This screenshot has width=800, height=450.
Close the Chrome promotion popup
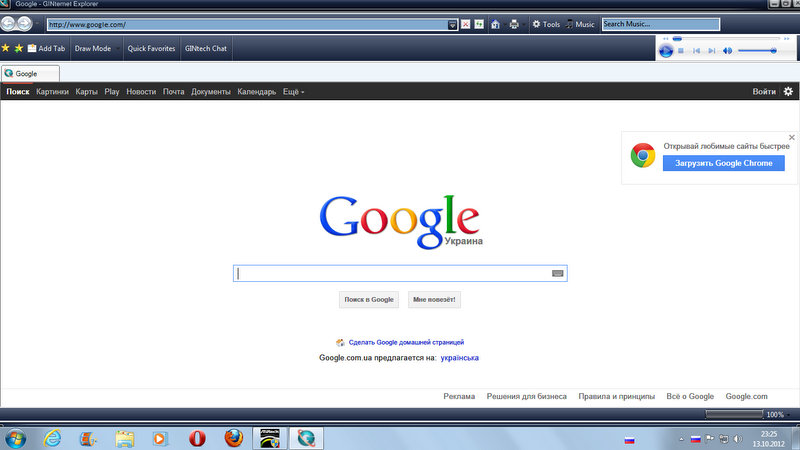point(791,137)
